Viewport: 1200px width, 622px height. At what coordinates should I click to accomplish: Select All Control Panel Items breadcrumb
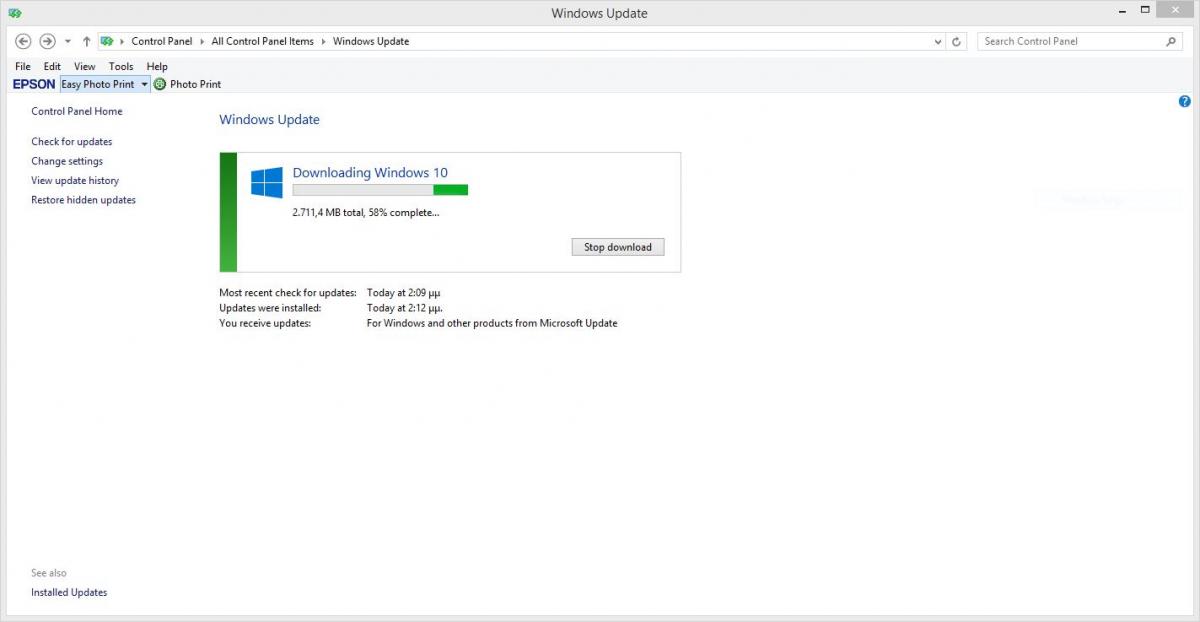pos(262,42)
